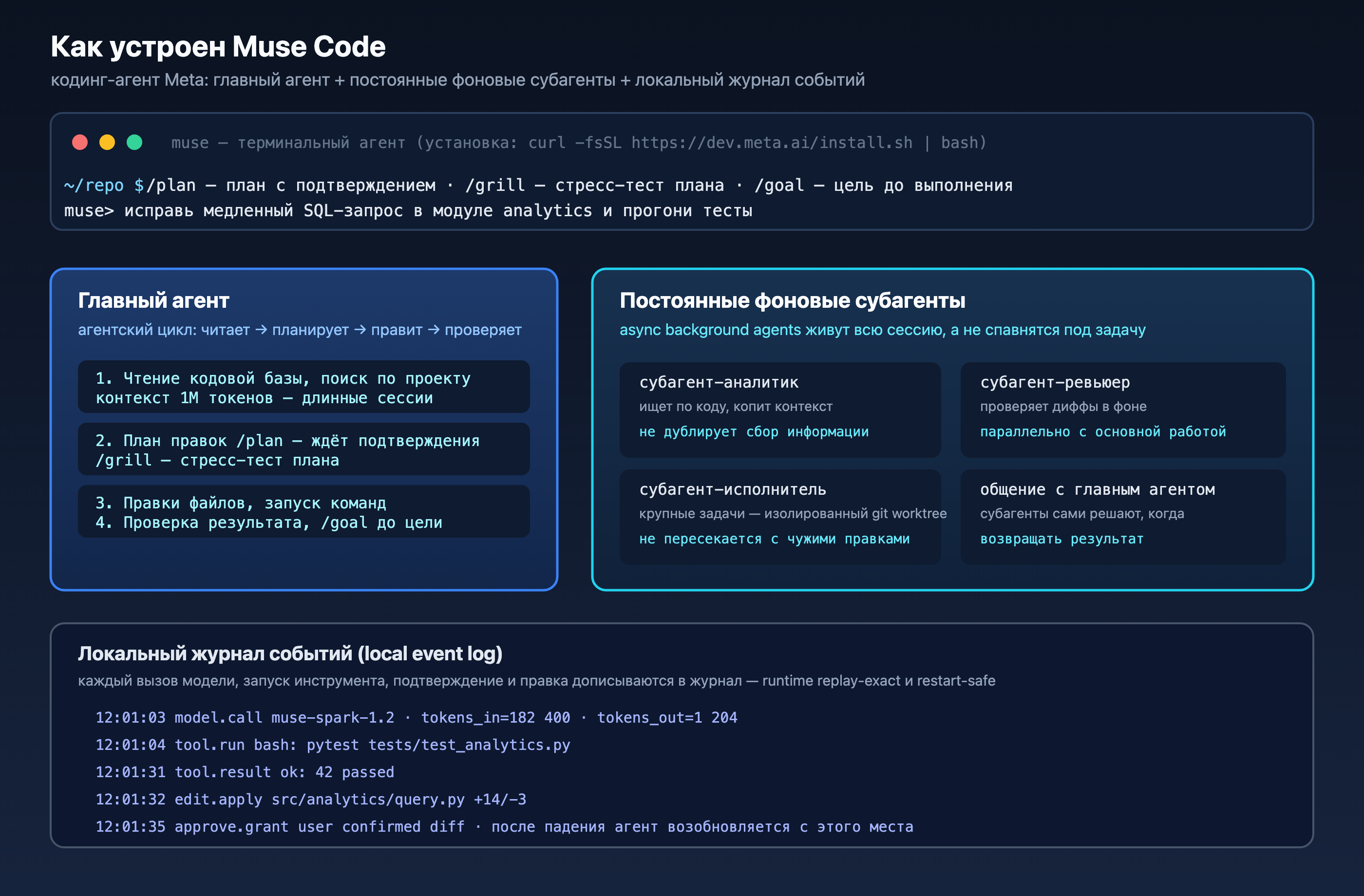Click 'возвращать результат' text

[x=1062, y=539]
